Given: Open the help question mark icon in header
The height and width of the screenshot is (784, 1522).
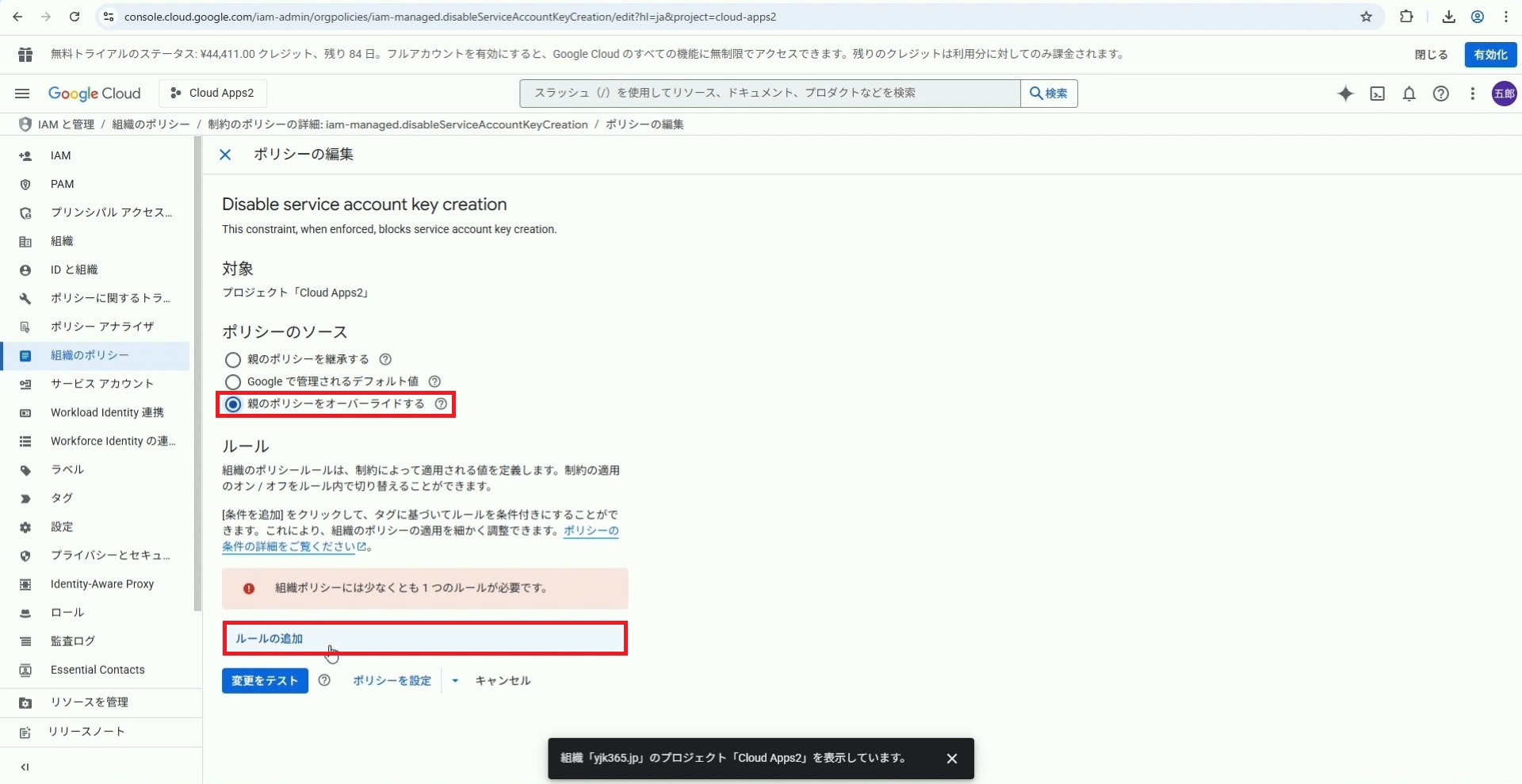Looking at the screenshot, I should point(1440,94).
